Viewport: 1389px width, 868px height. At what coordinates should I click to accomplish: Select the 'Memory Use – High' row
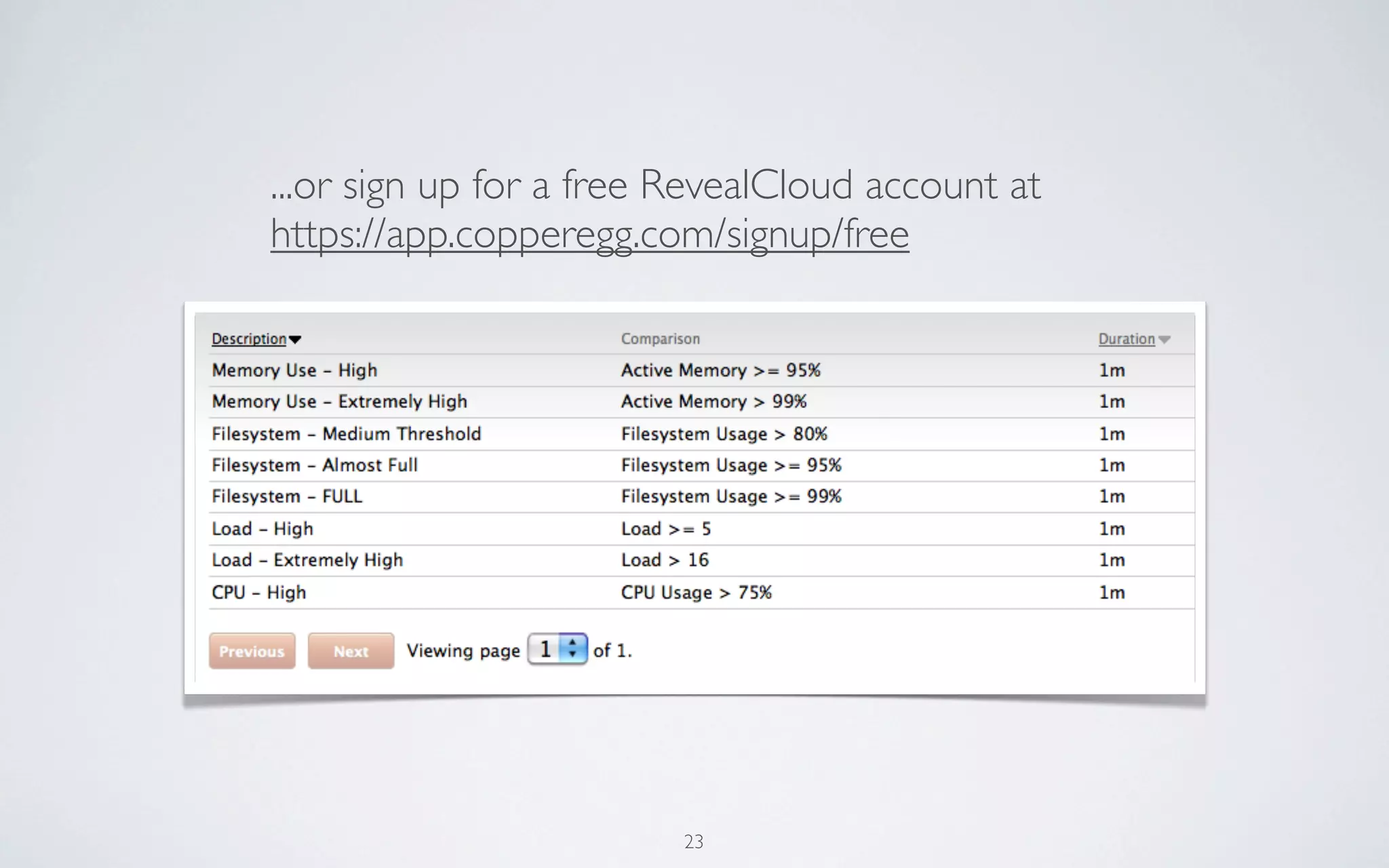(701, 370)
